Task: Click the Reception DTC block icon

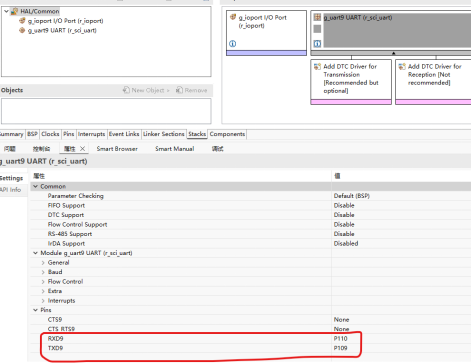Action: point(402,66)
